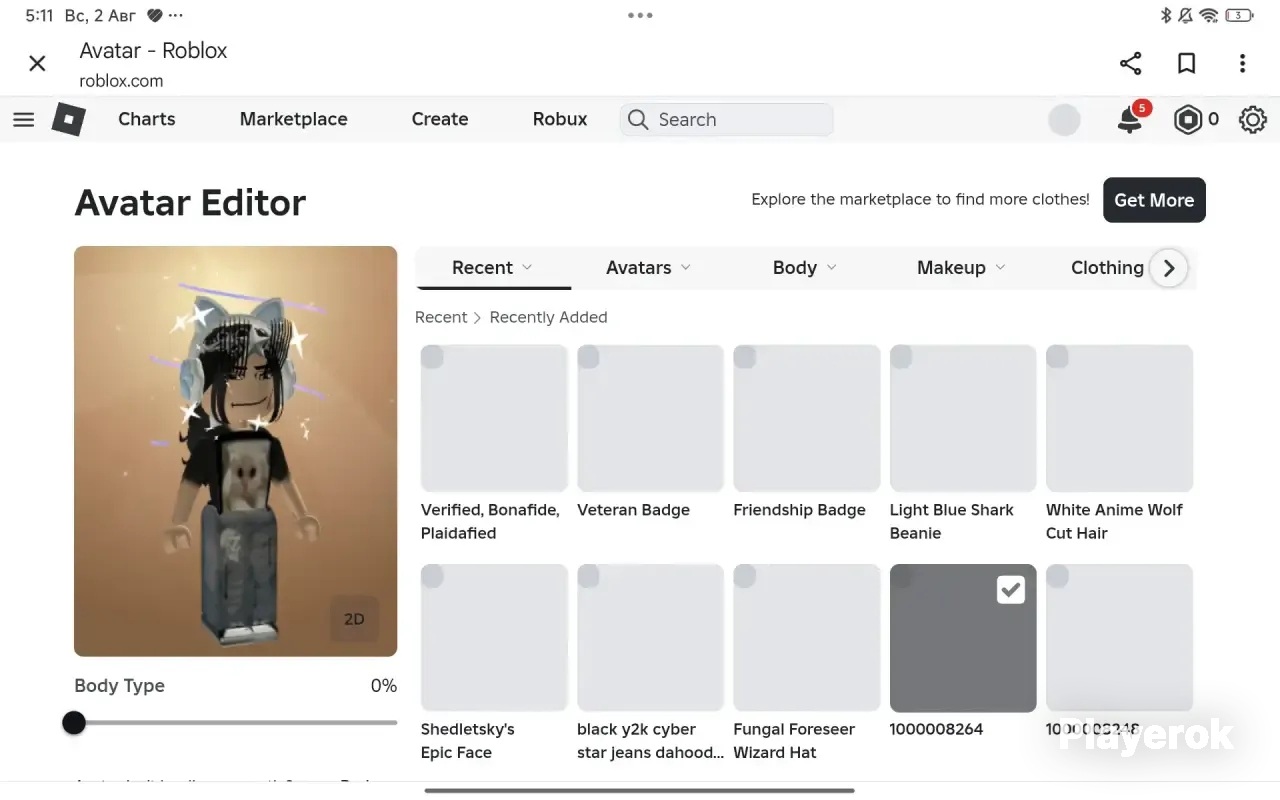This screenshot has width=1280, height=800.
Task: Select the Shedletsky's Epic Face thumbnail
Action: point(494,637)
